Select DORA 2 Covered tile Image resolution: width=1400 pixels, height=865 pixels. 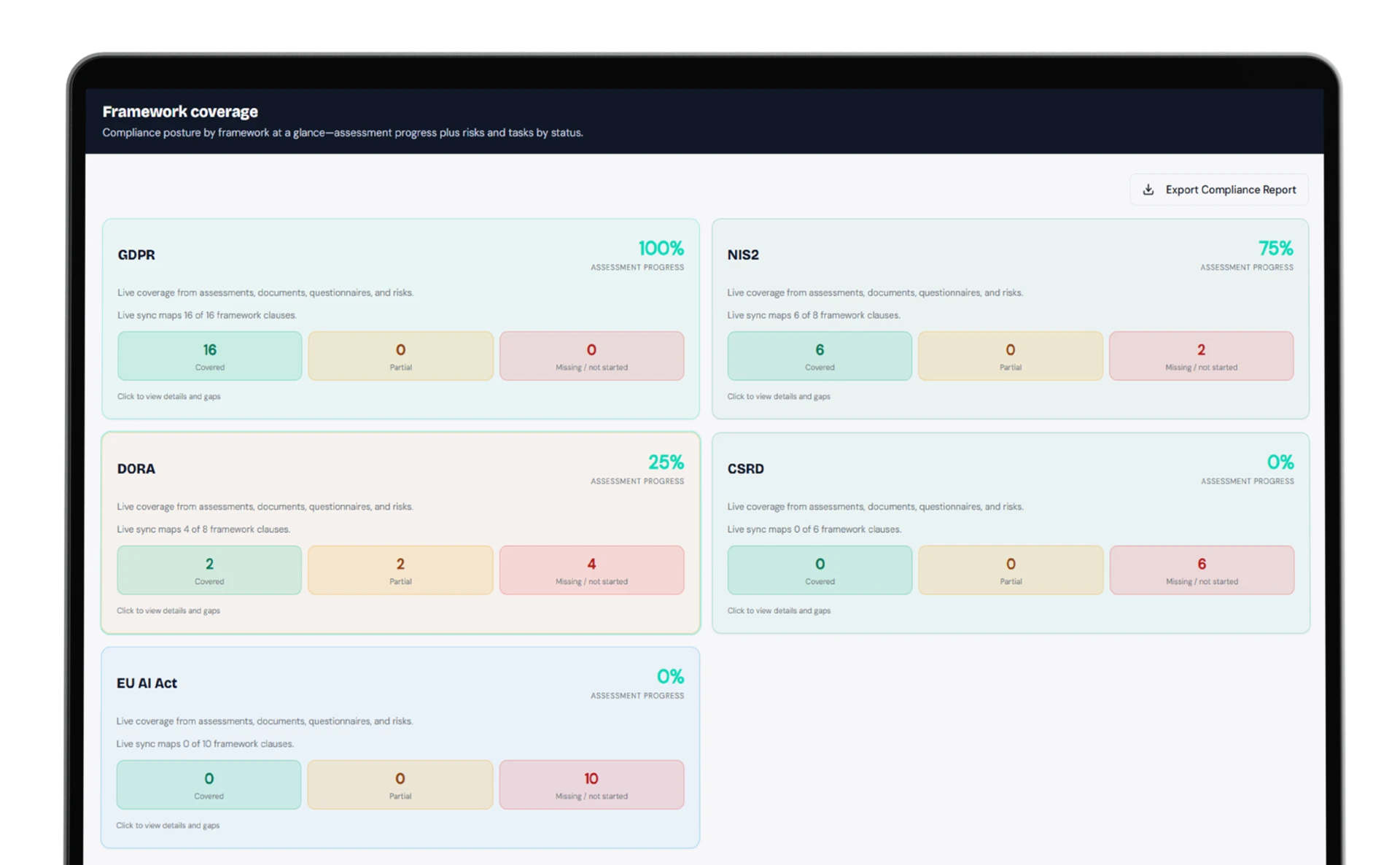click(x=209, y=570)
